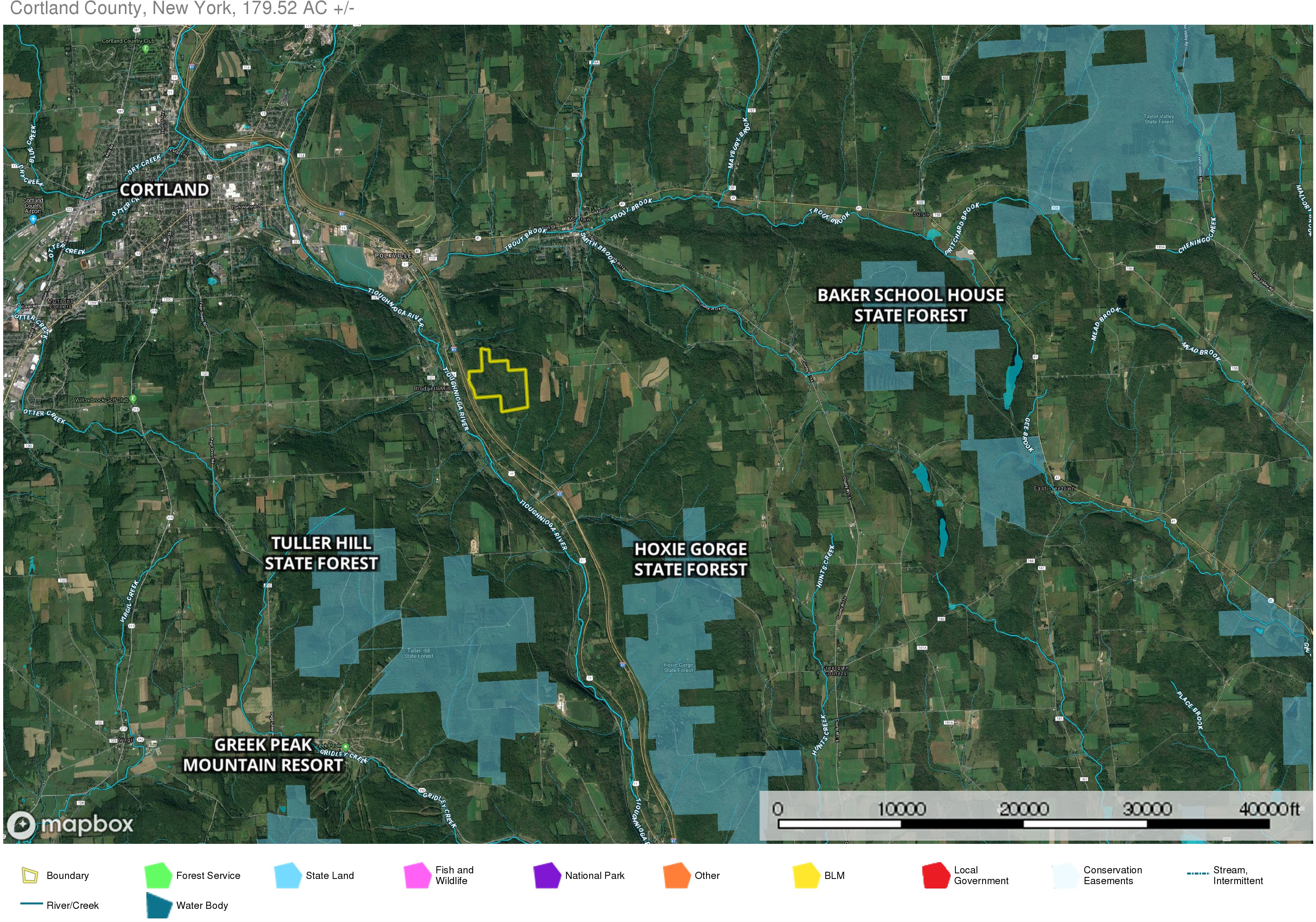Click the Willowbrook Golf Club green marker
Image resolution: width=1316 pixels, height=922 pixels.
(133, 398)
